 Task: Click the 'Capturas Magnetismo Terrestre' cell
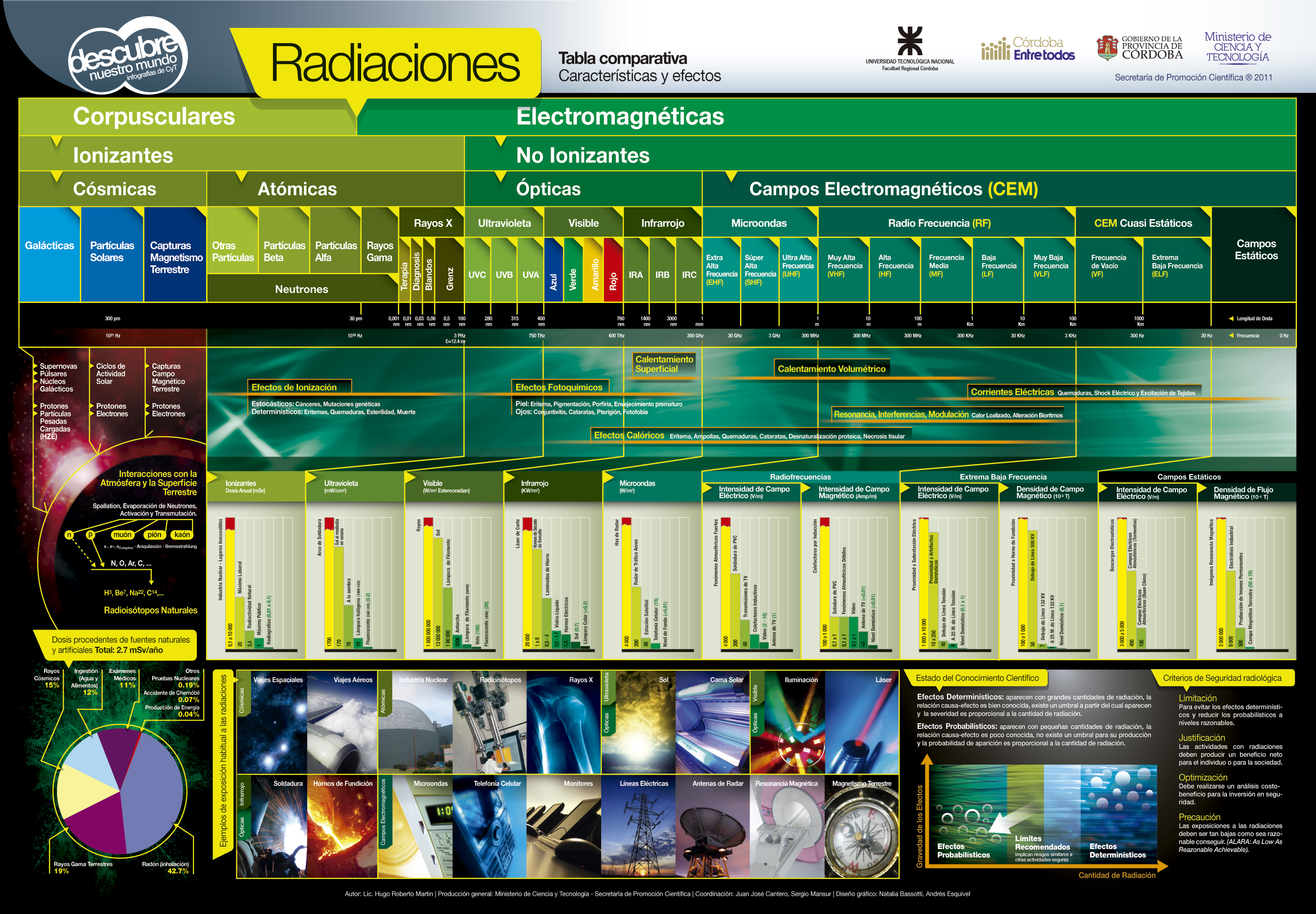pyautogui.click(x=175, y=254)
